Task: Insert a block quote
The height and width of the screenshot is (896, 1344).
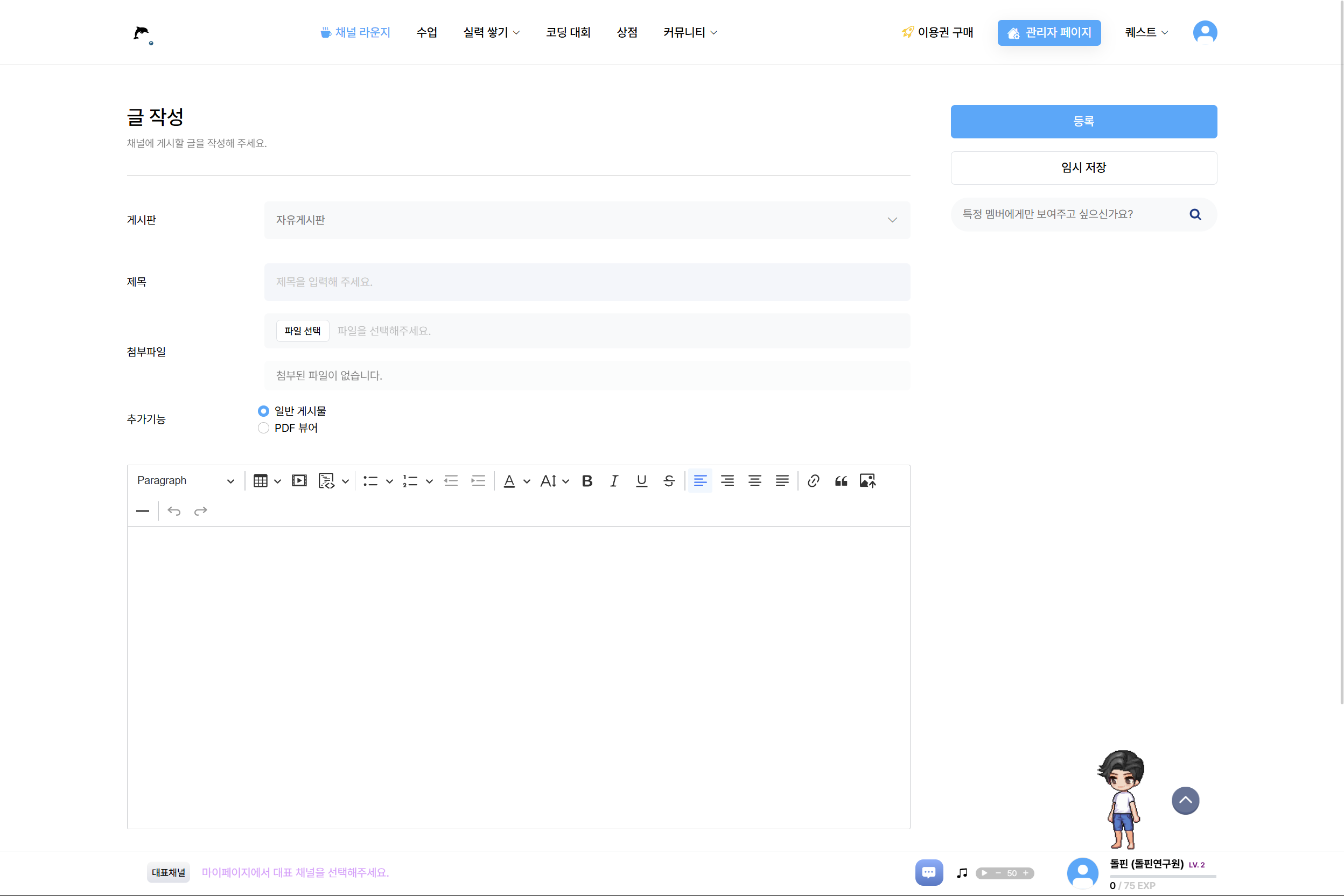Action: pos(841,481)
